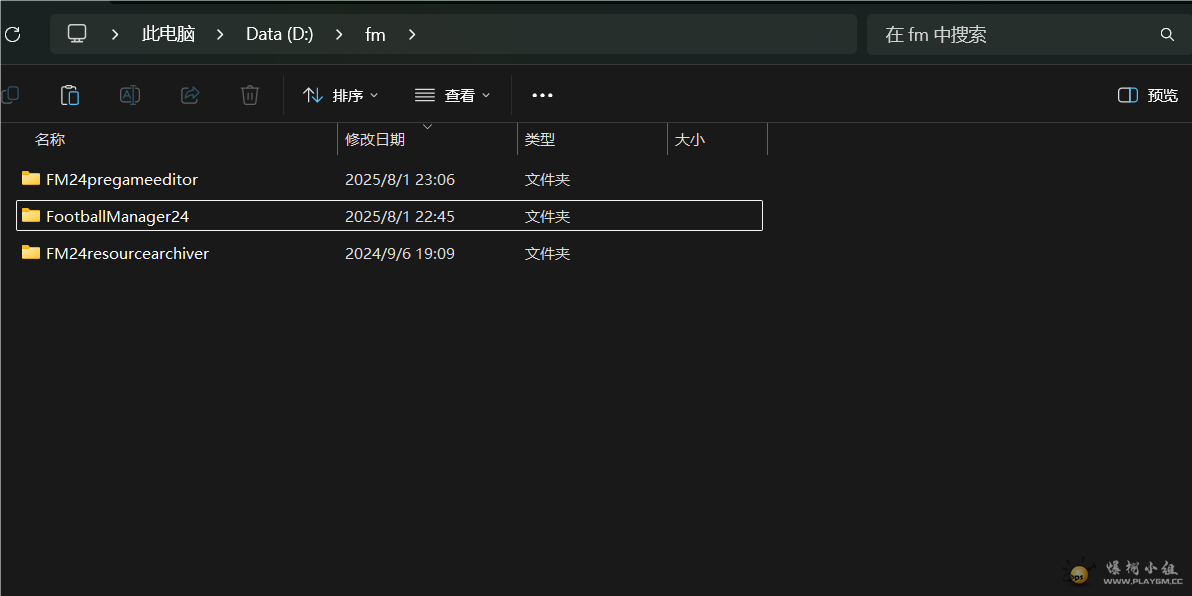Image resolution: width=1192 pixels, height=596 pixels.
Task: Click 文件夹 type in FM24resourcearchiver row
Action: tap(547, 253)
